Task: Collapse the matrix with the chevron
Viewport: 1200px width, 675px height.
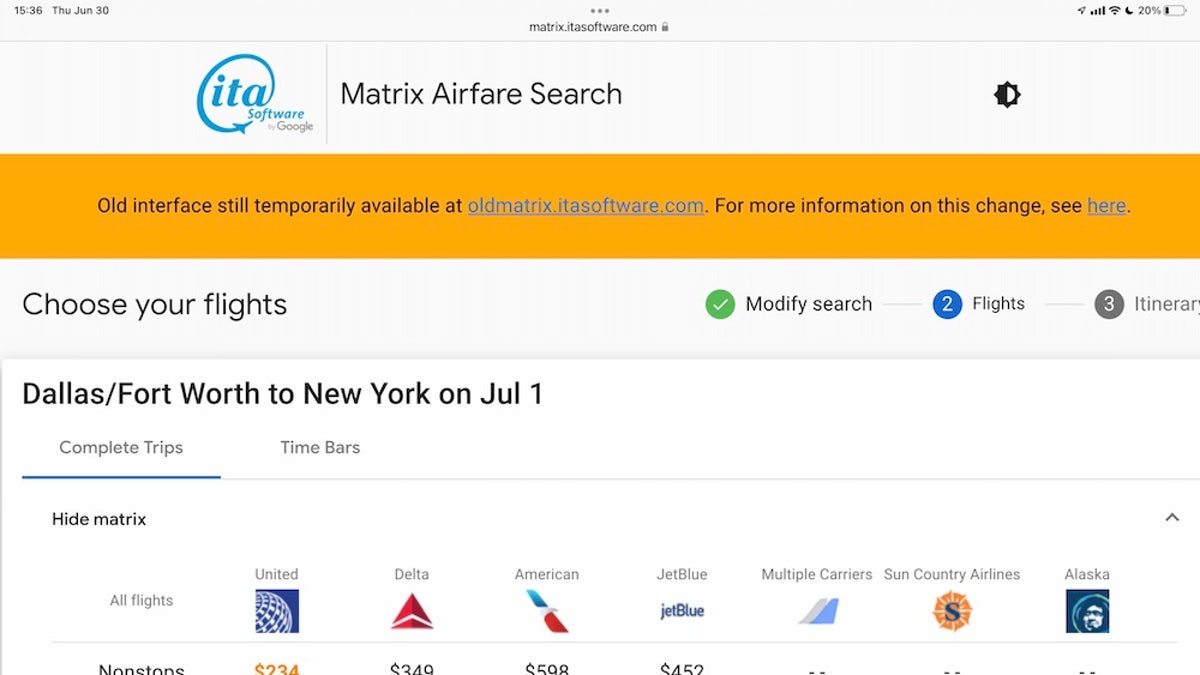Action: pos(1172,518)
